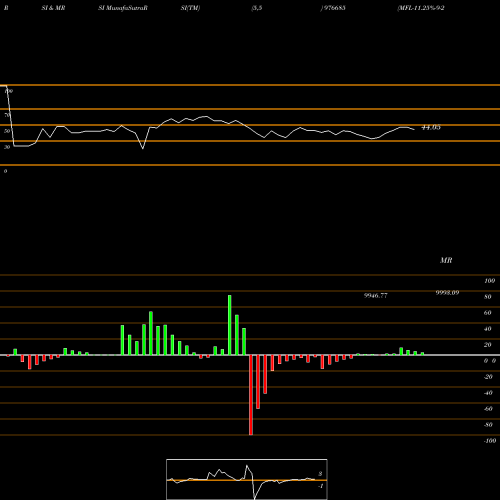This screenshot has width=500, height=500.
Task: Click the 70 level label on the RSI axis
Action: 7,115
